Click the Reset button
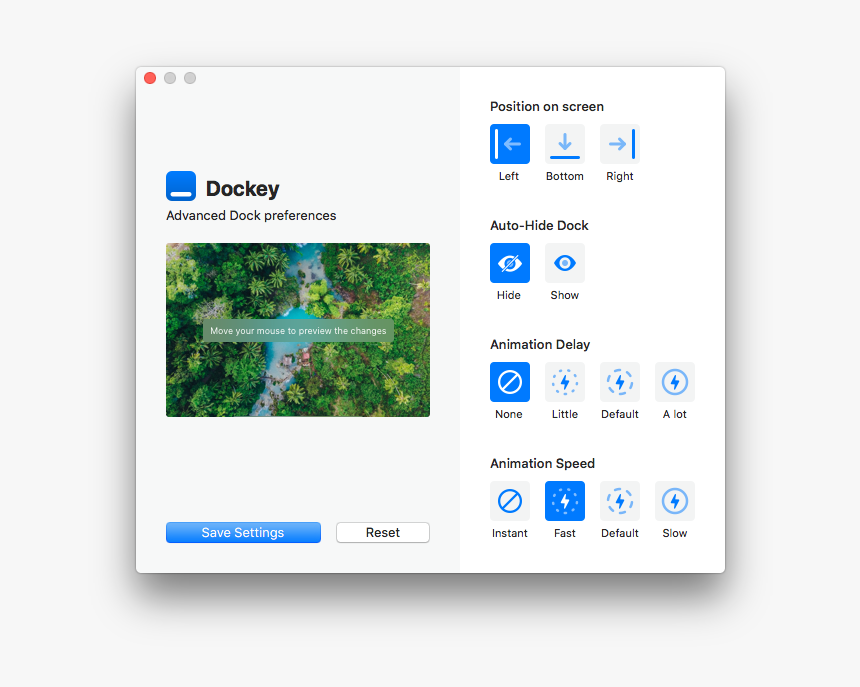Viewport: 860px width, 687px height. tap(383, 532)
